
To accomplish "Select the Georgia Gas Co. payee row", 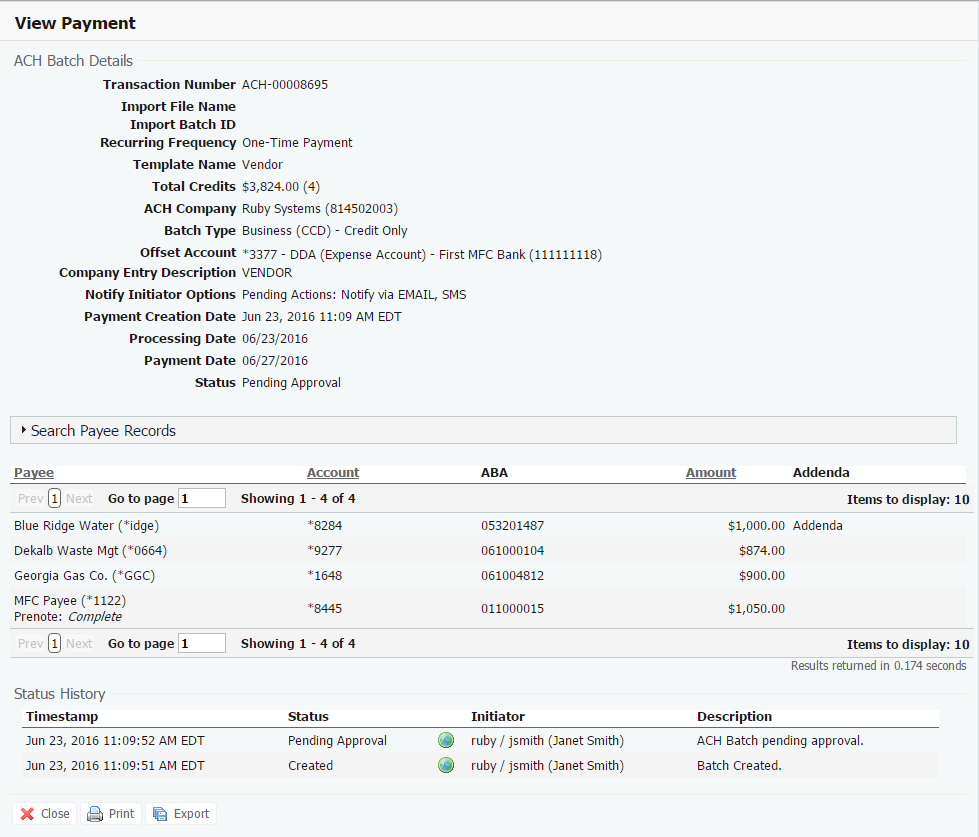I will [x=84, y=576].
